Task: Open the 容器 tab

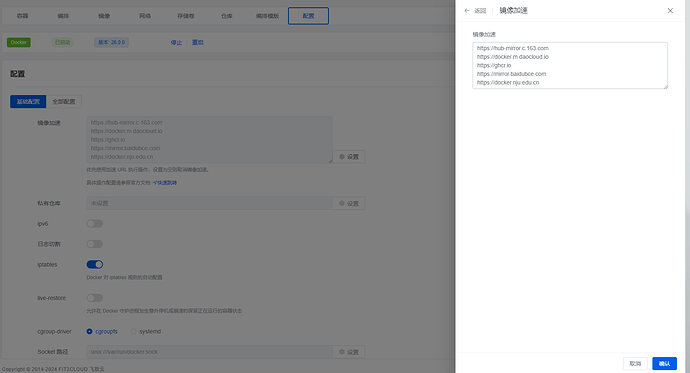Action: [22, 16]
